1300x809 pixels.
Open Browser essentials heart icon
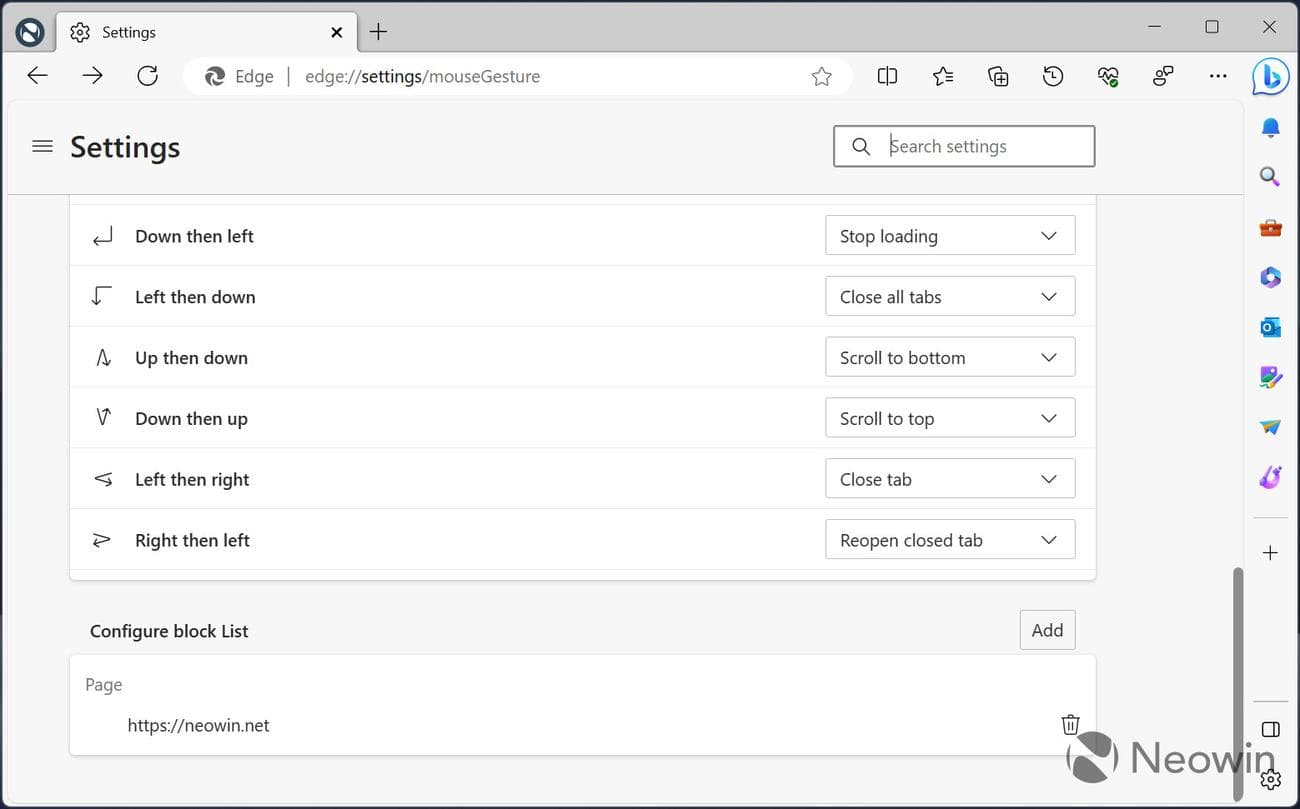[x=1108, y=76]
